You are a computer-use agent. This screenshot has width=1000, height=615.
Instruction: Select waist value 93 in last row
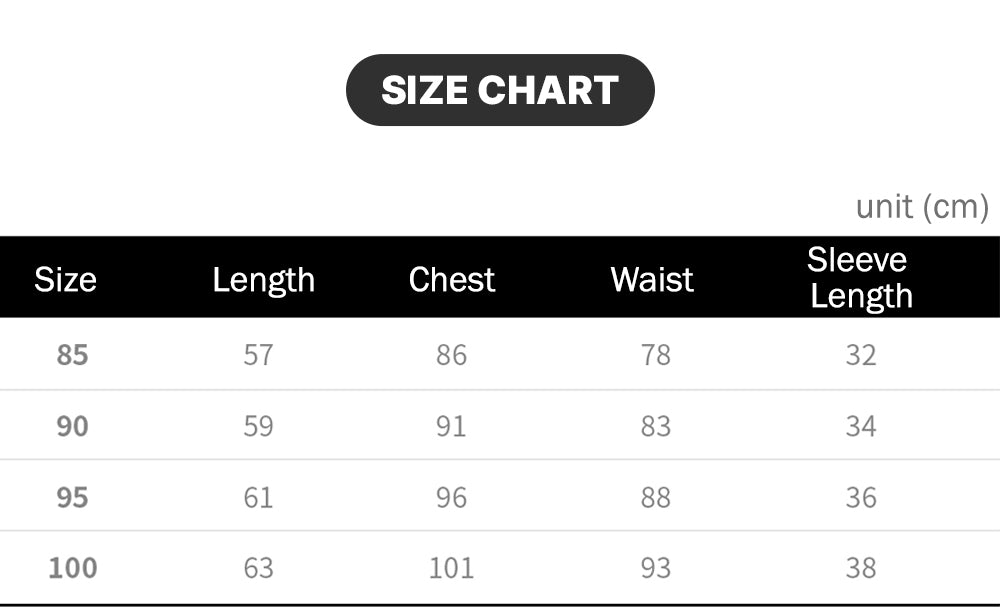click(655, 568)
